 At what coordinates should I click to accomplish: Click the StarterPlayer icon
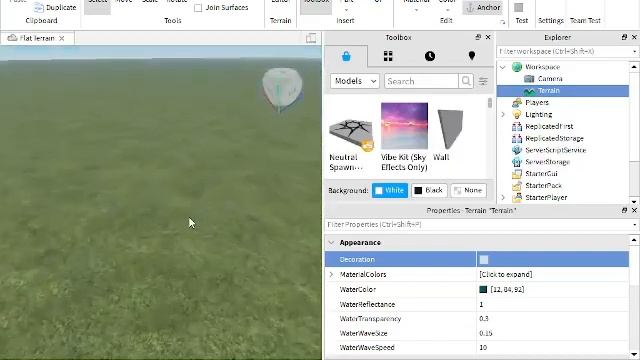pos(517,197)
